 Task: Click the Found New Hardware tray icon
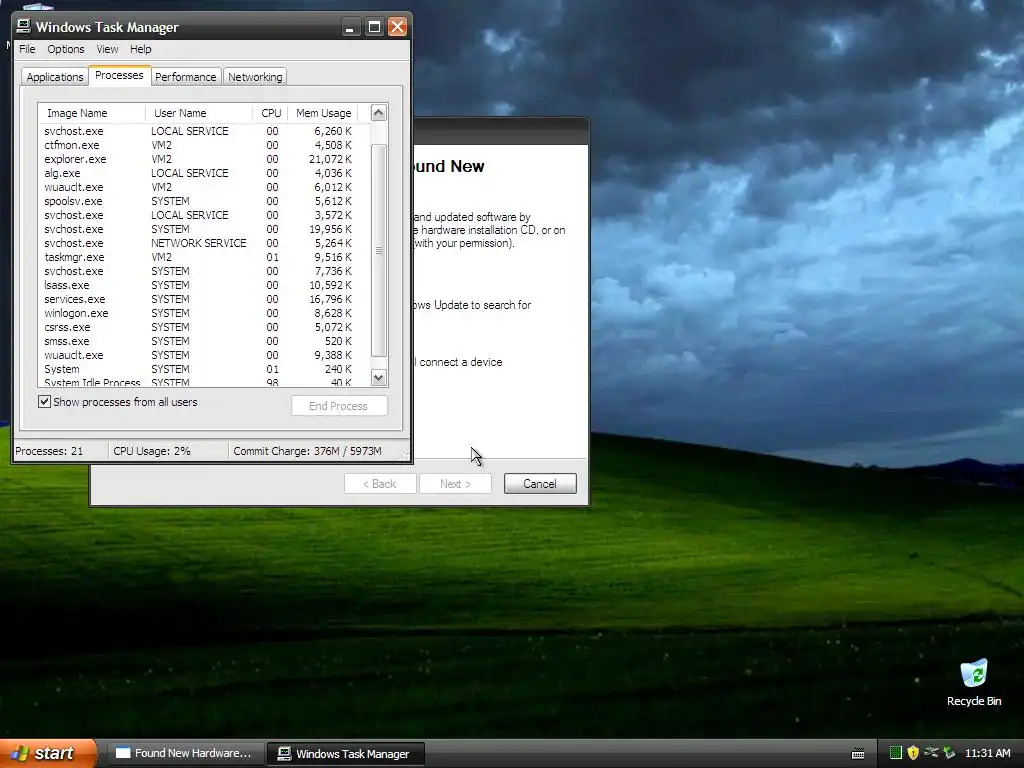[x=931, y=753]
